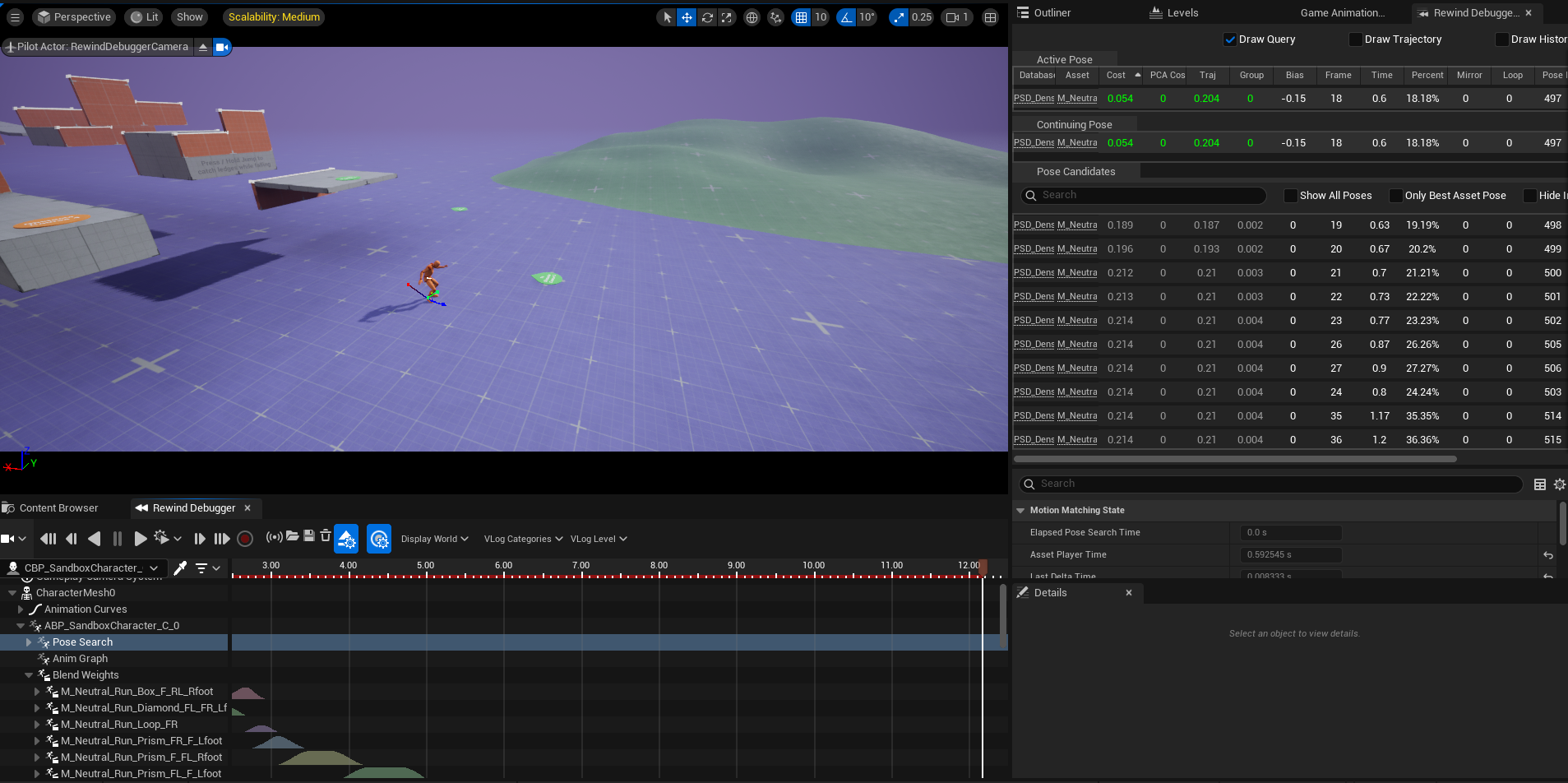
Task: Open the track filter dropdown
Action: coord(208,568)
